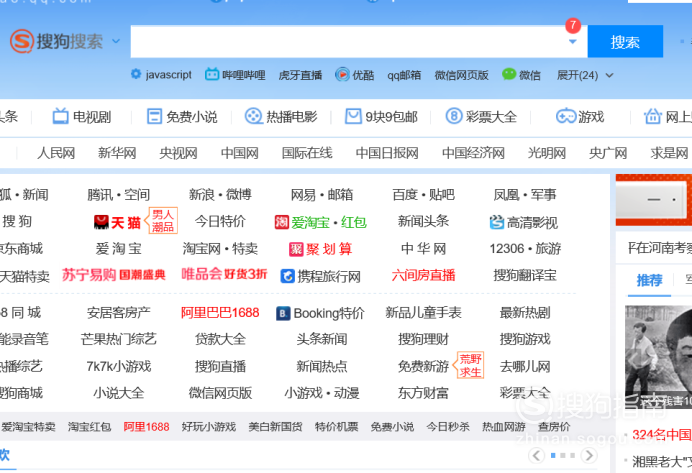Viewport: 692px width, 473px height.
Task: Open 芒果热门综艺 link
Action: (119, 339)
